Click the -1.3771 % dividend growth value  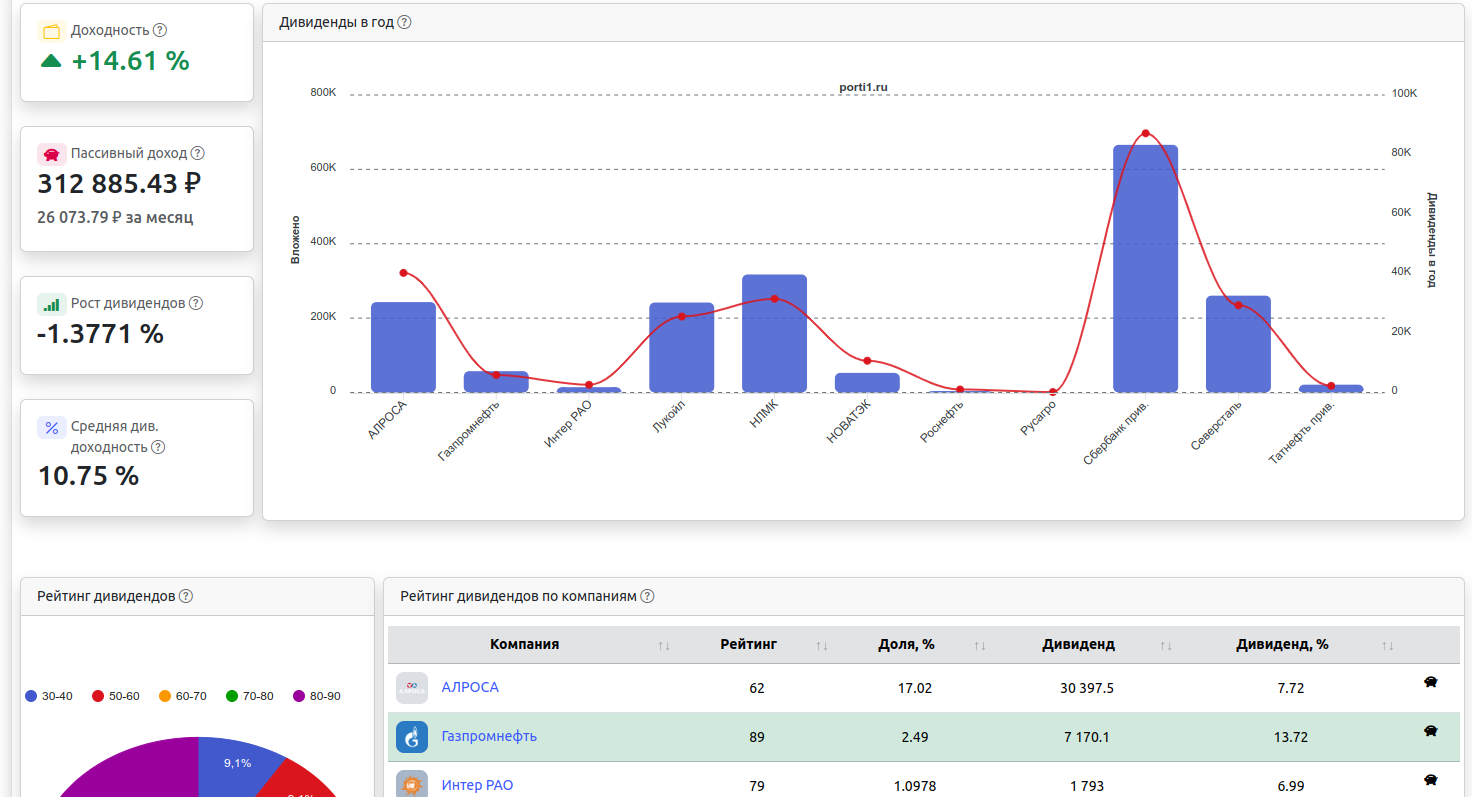tap(100, 334)
